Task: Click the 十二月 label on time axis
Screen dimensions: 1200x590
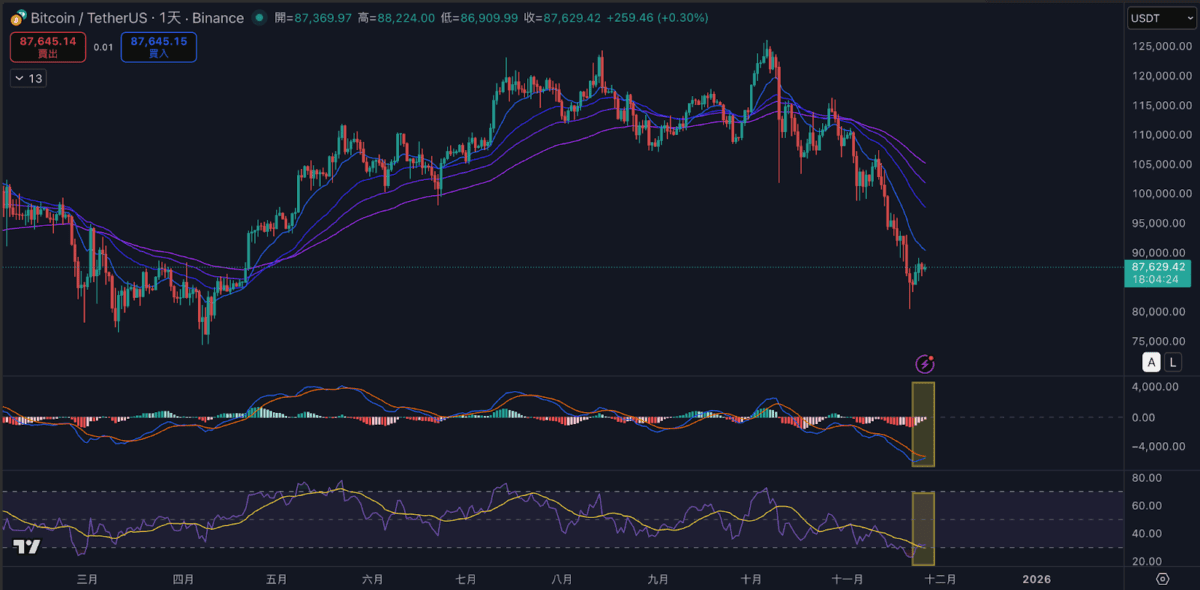Action: click(939, 579)
